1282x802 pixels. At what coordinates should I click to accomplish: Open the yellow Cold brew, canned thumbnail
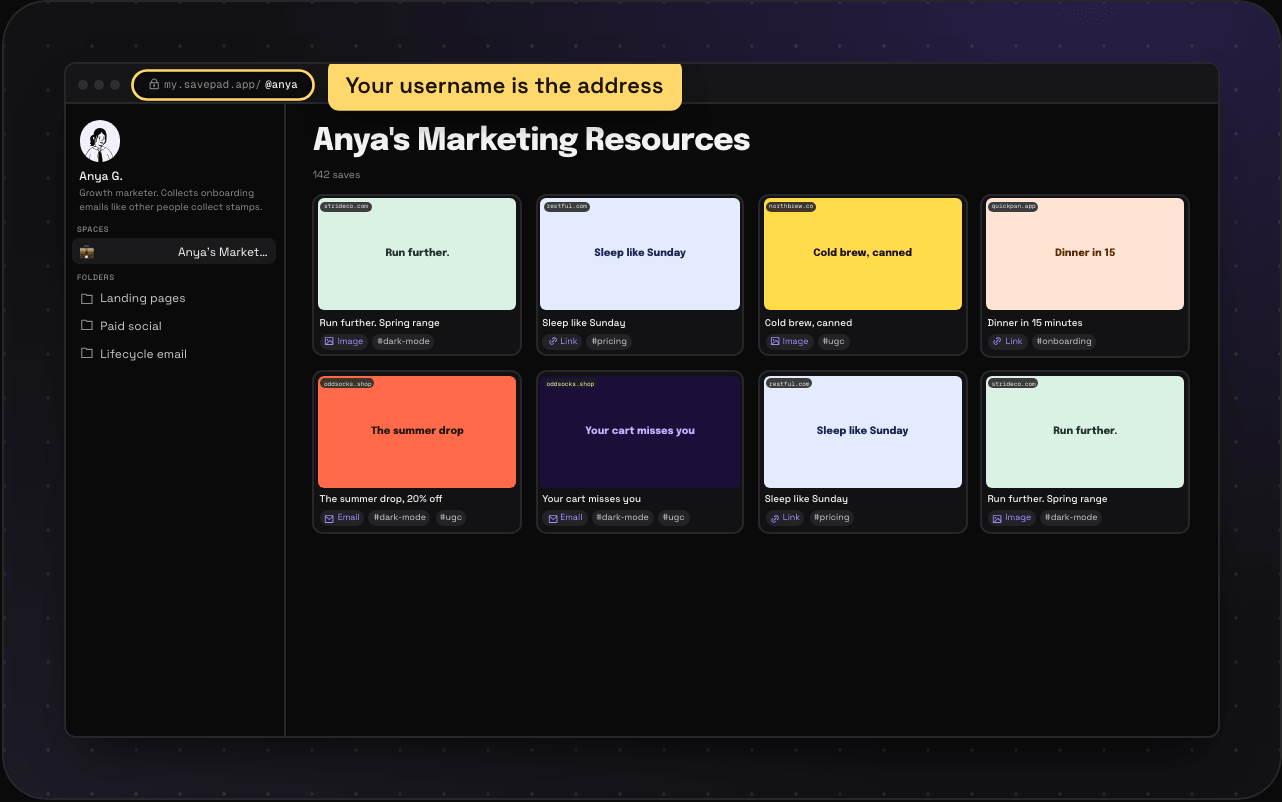pyautogui.click(x=863, y=254)
